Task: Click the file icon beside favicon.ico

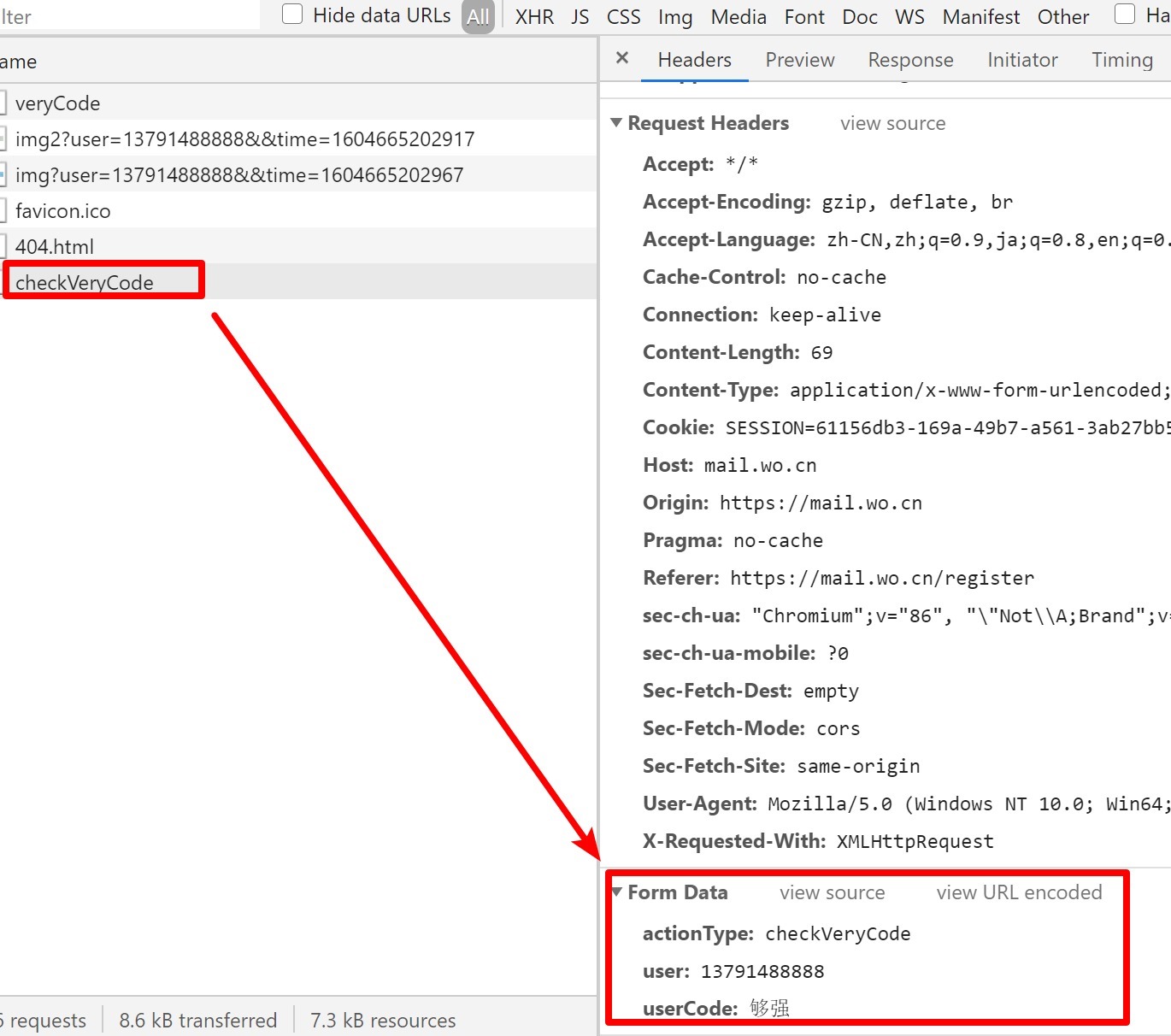Action: coord(3,211)
